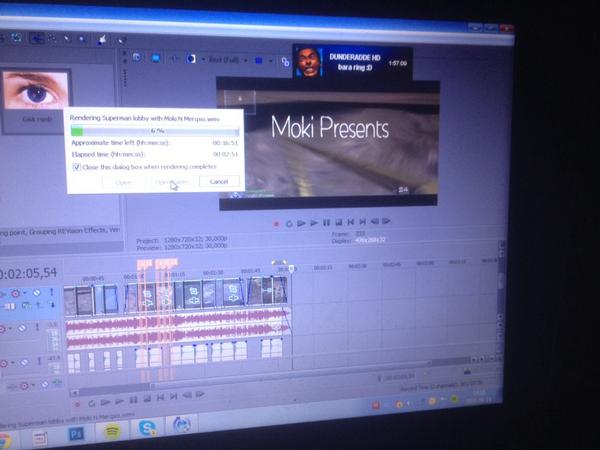Image resolution: width=600 pixels, height=450 pixels.
Task: Go to End in timeline transport bar
Action: [174, 396]
